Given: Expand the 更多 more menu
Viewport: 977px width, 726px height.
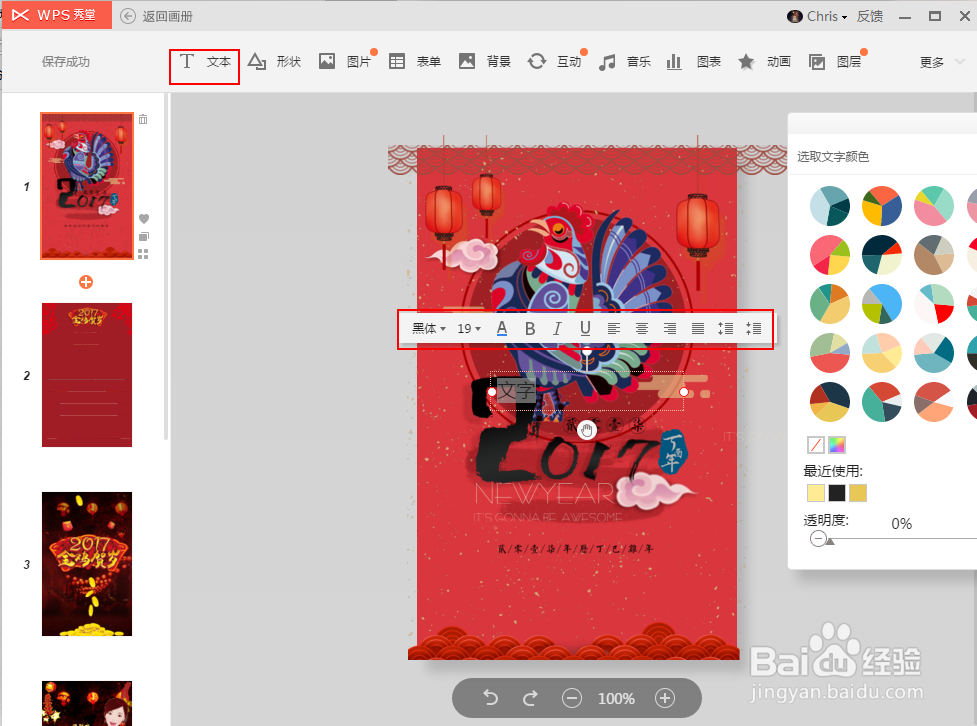Looking at the screenshot, I should (x=941, y=62).
